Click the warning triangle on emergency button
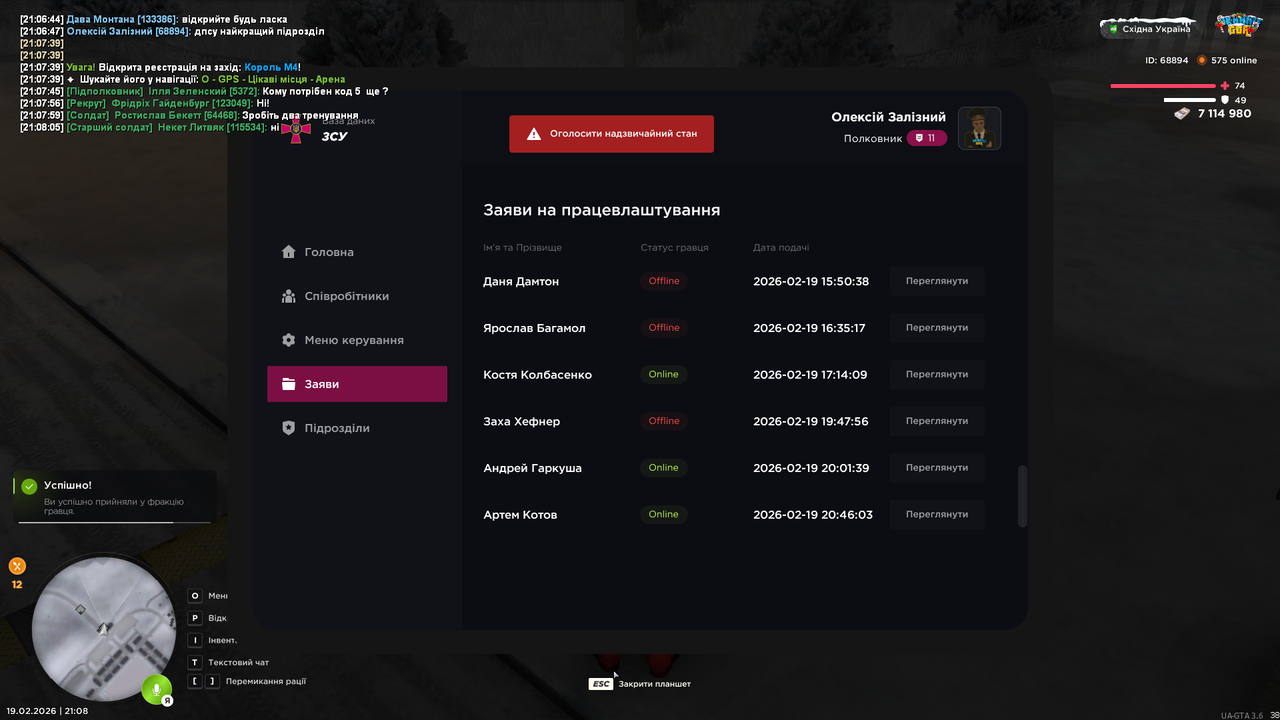Viewport: 1280px width, 720px height. pos(534,133)
